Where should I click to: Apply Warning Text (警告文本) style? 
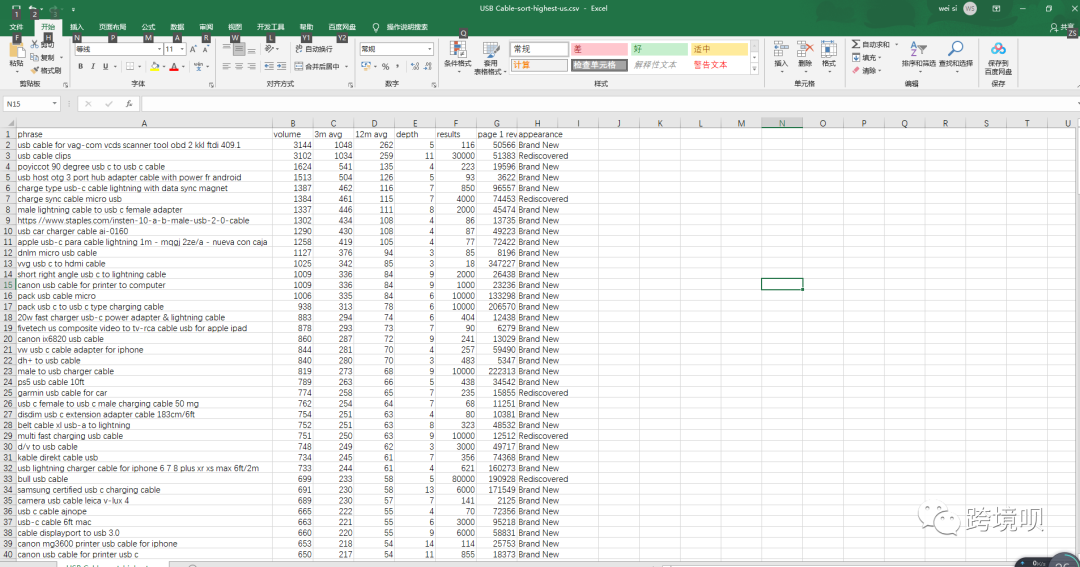point(718,65)
